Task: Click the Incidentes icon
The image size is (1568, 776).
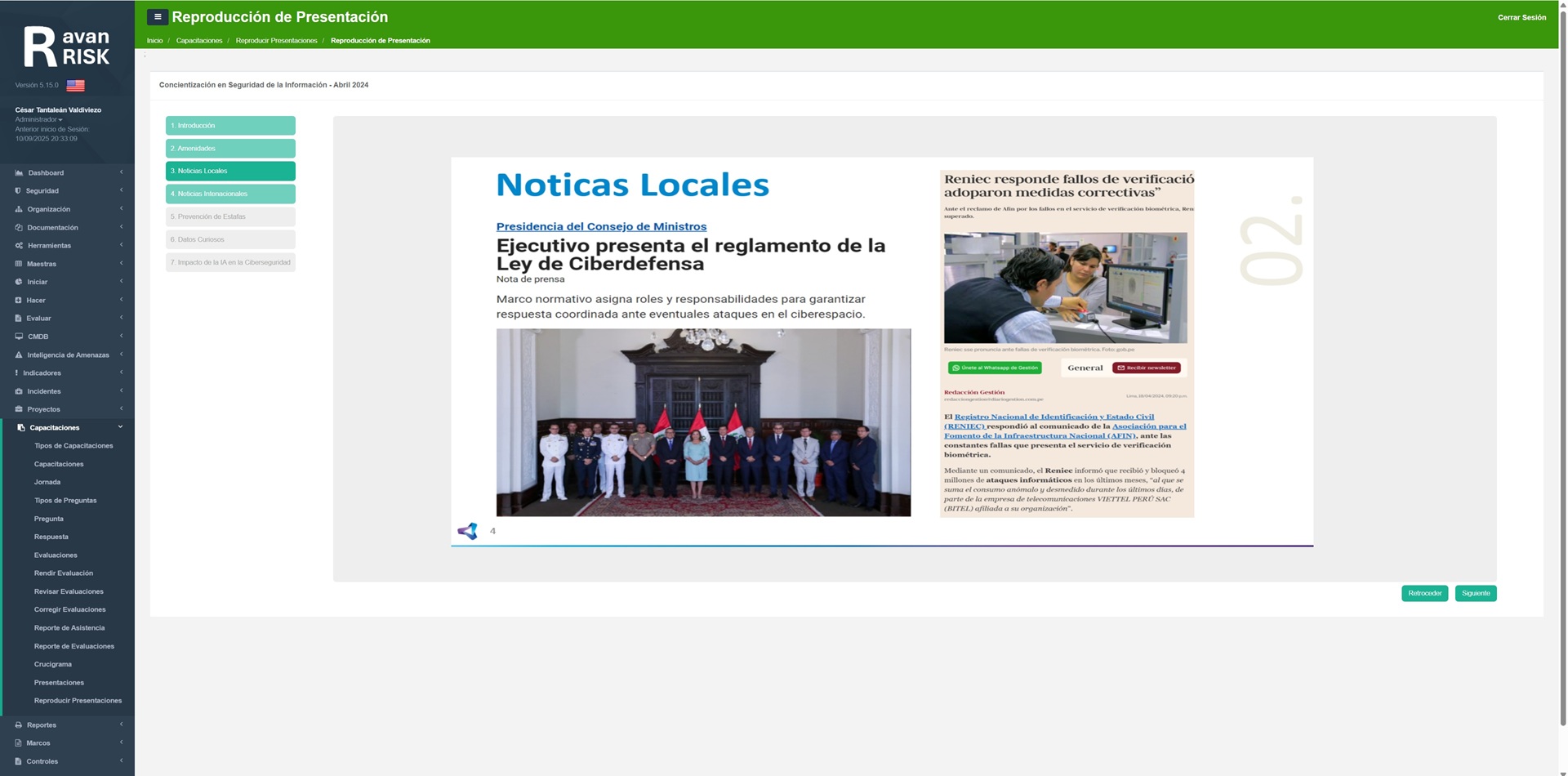Action: point(19,391)
